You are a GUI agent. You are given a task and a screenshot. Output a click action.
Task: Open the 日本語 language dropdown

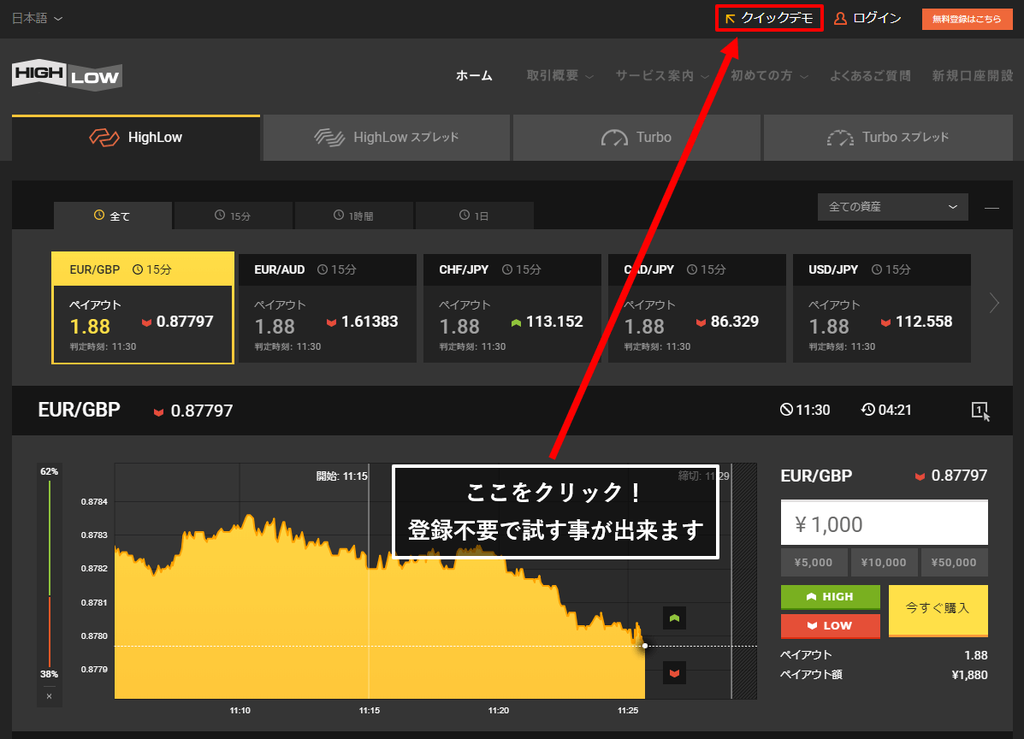pyautogui.click(x=37, y=18)
